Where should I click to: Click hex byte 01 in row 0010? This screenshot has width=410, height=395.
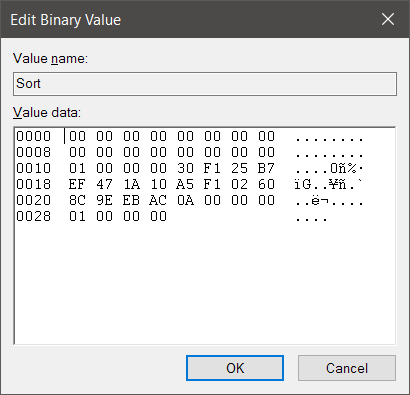click(77, 168)
